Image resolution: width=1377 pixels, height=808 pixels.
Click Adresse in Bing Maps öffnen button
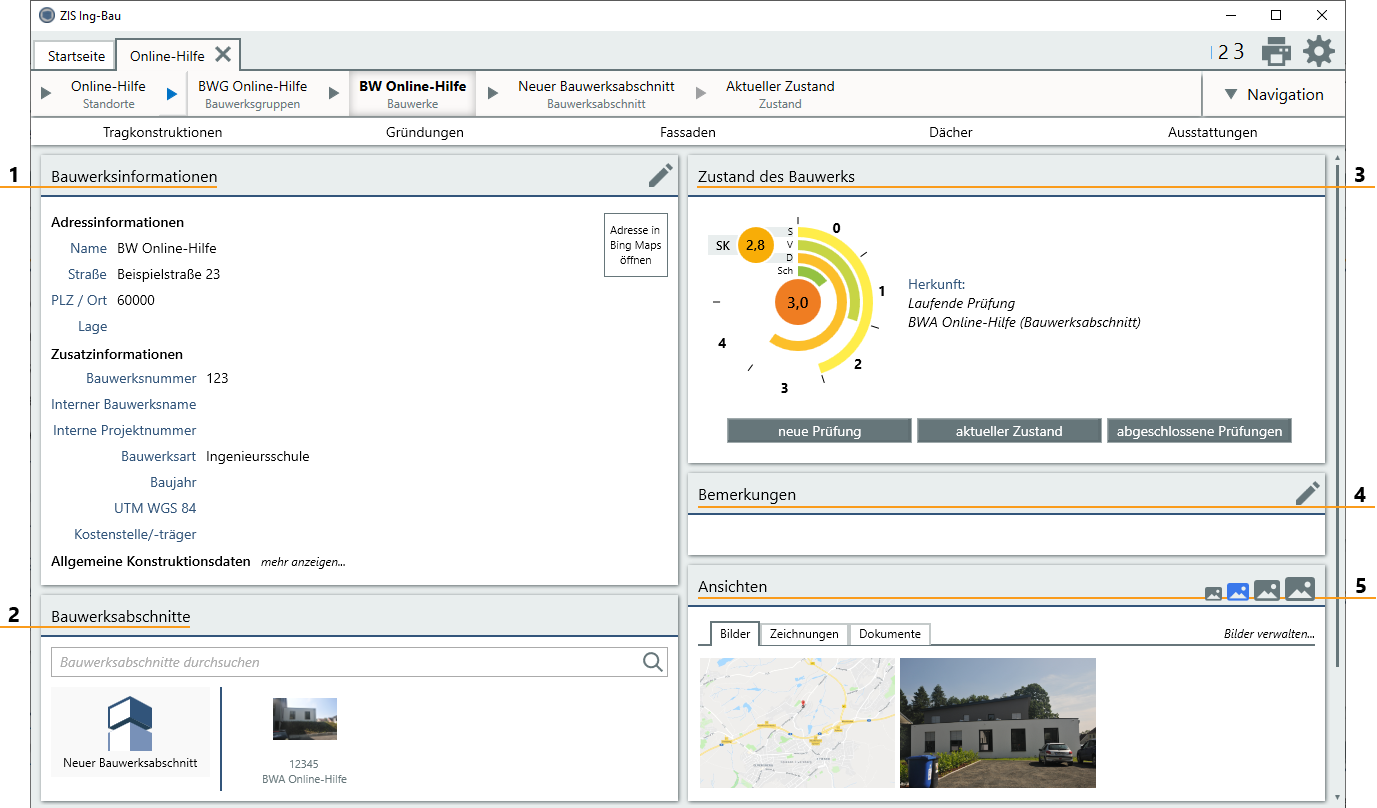[x=636, y=245]
